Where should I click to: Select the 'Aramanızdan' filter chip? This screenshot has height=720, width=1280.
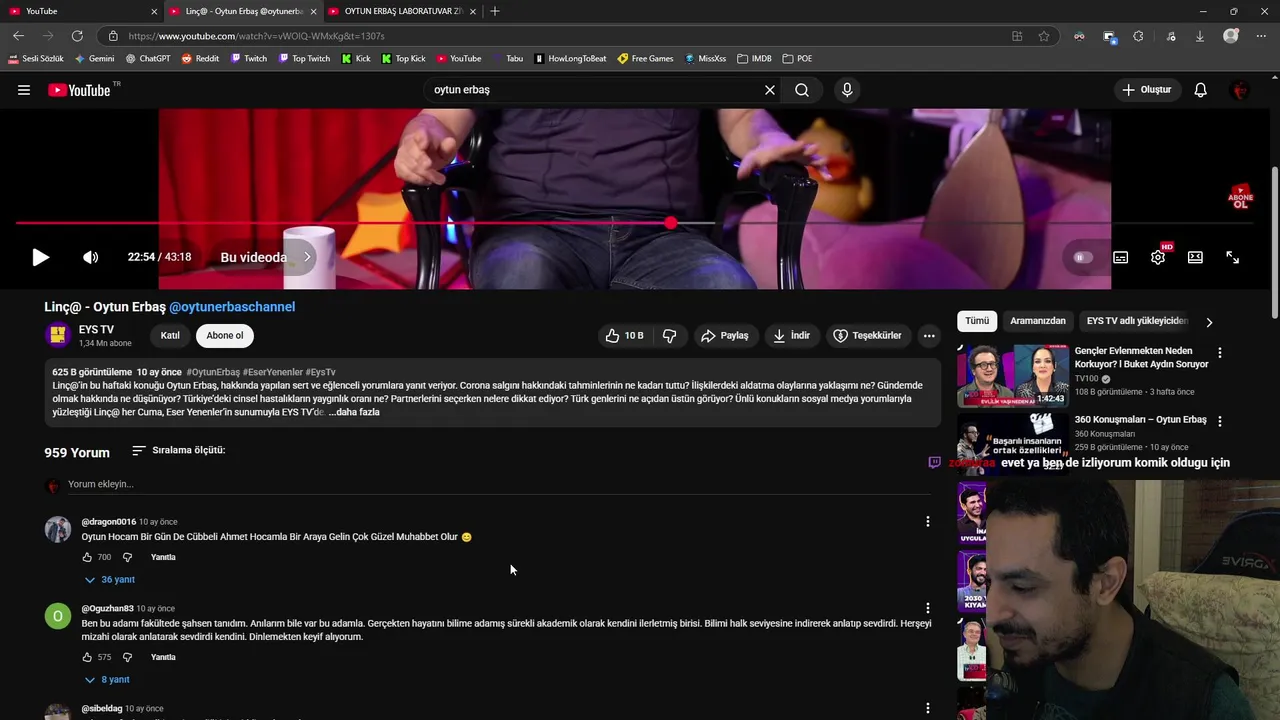(x=1038, y=321)
